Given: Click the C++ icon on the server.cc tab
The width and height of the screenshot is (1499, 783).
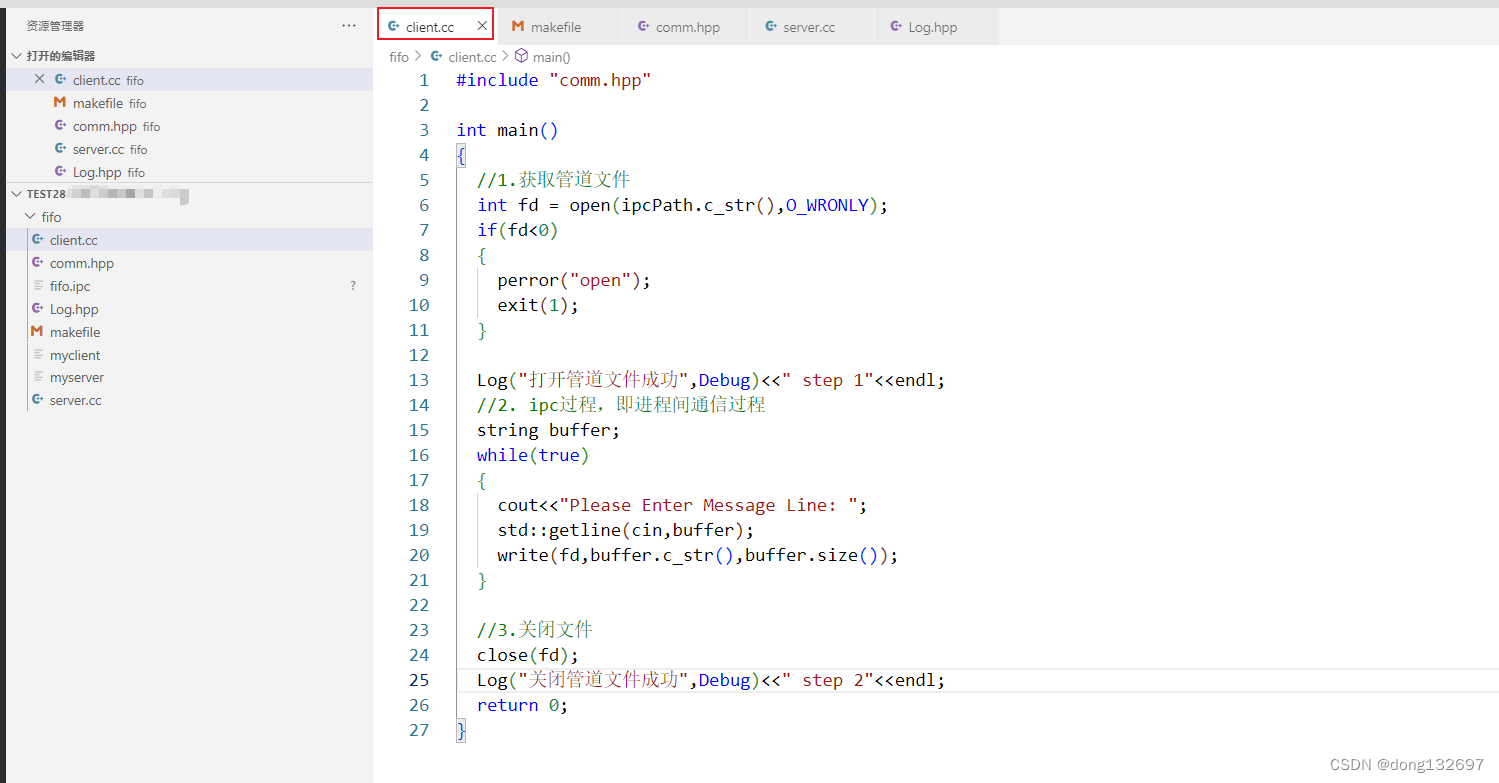Looking at the screenshot, I should click(x=771, y=26).
